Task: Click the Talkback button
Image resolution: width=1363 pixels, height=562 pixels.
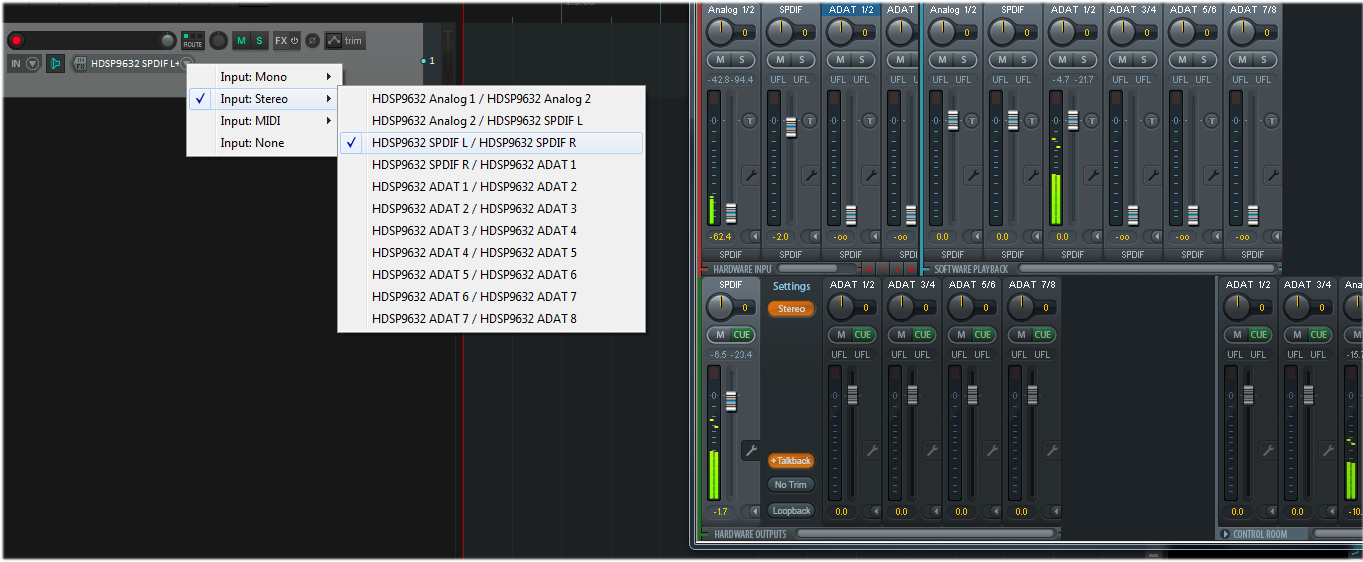Action: [791, 461]
